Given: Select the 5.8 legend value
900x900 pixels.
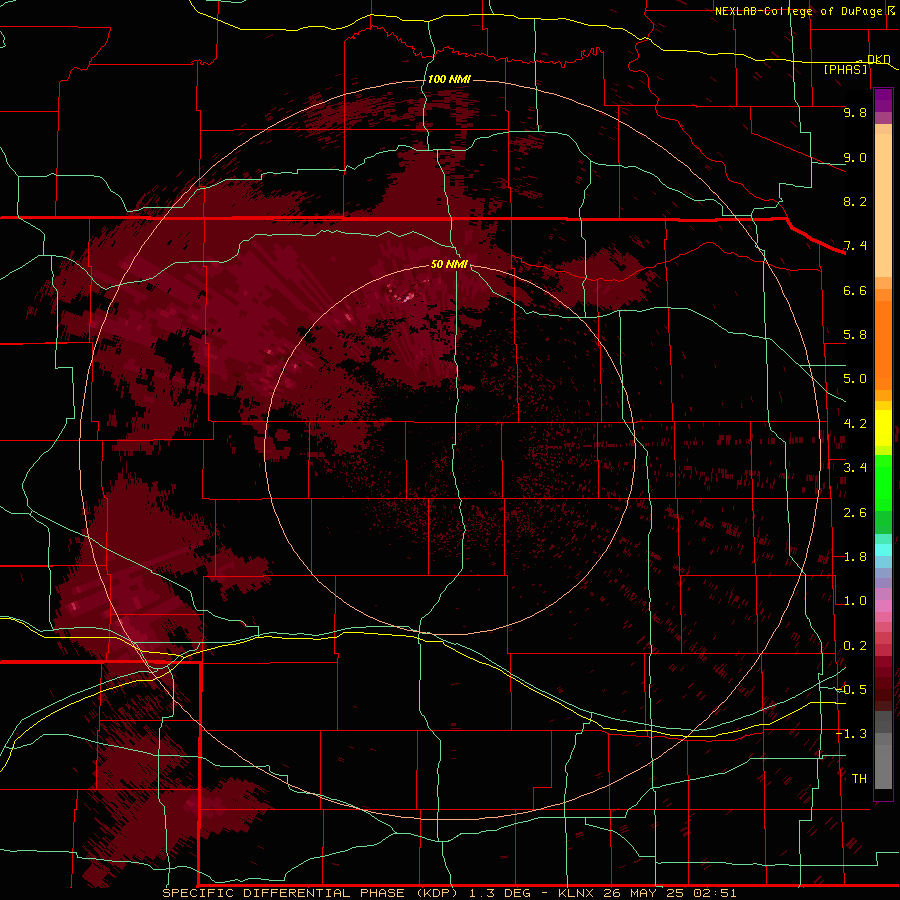Looking at the screenshot, I should tap(855, 335).
